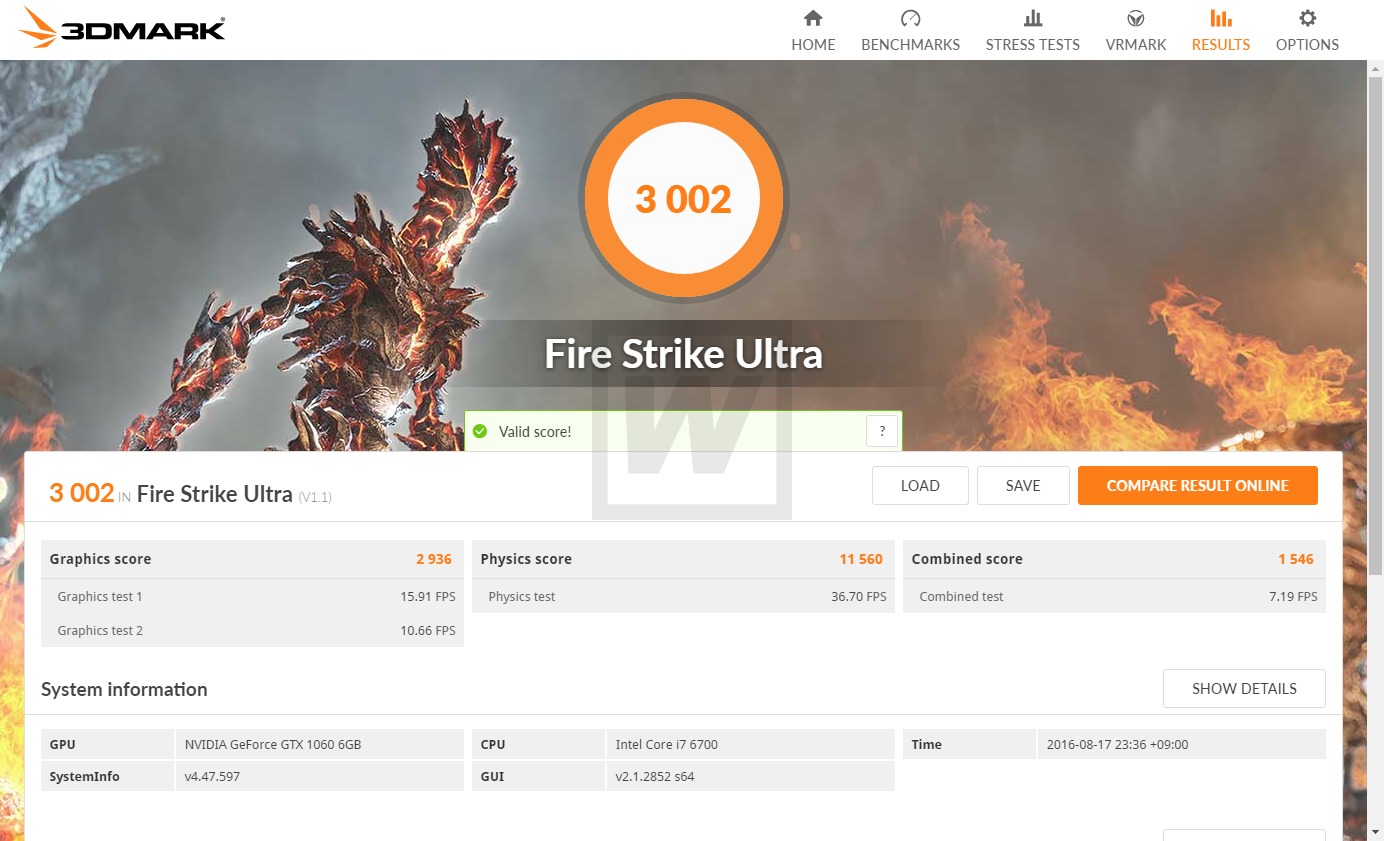Viewport: 1384px width, 841px height.
Task: Open the Options tab
Action: [1307, 31]
